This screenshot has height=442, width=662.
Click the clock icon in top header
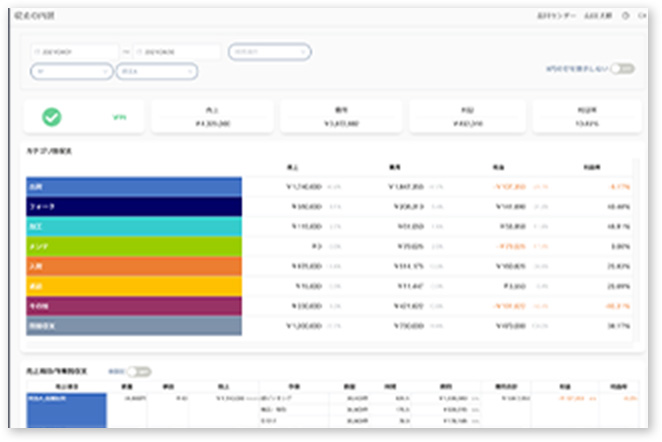pos(626,16)
